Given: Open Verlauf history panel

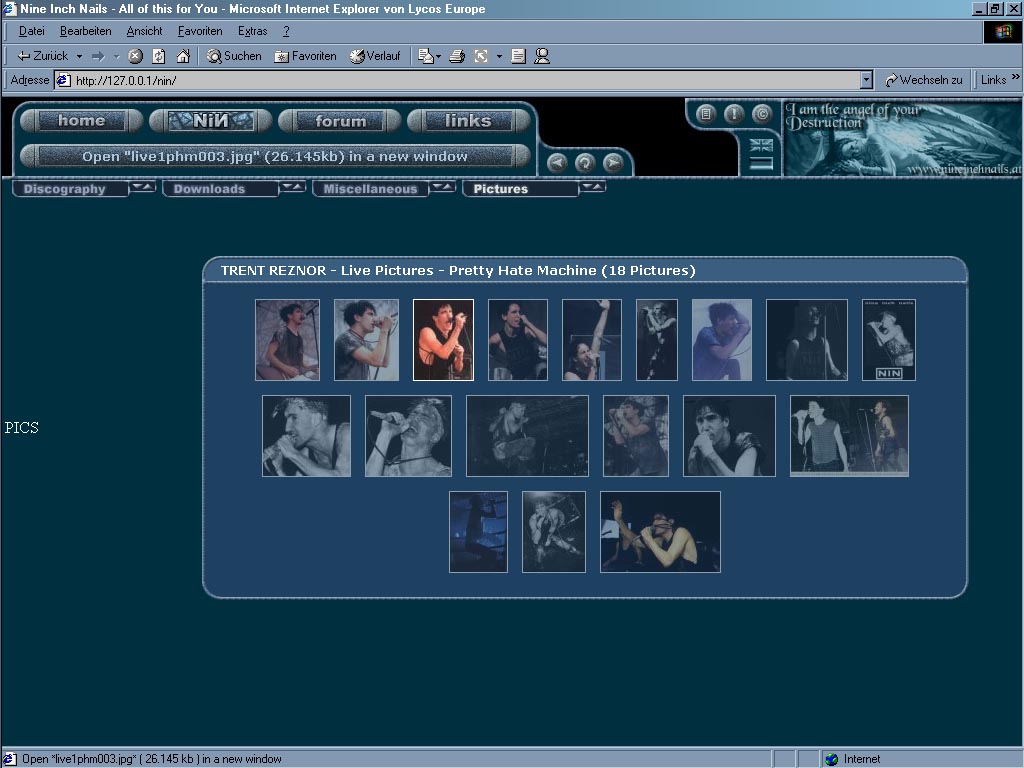Looking at the screenshot, I should click(375, 56).
